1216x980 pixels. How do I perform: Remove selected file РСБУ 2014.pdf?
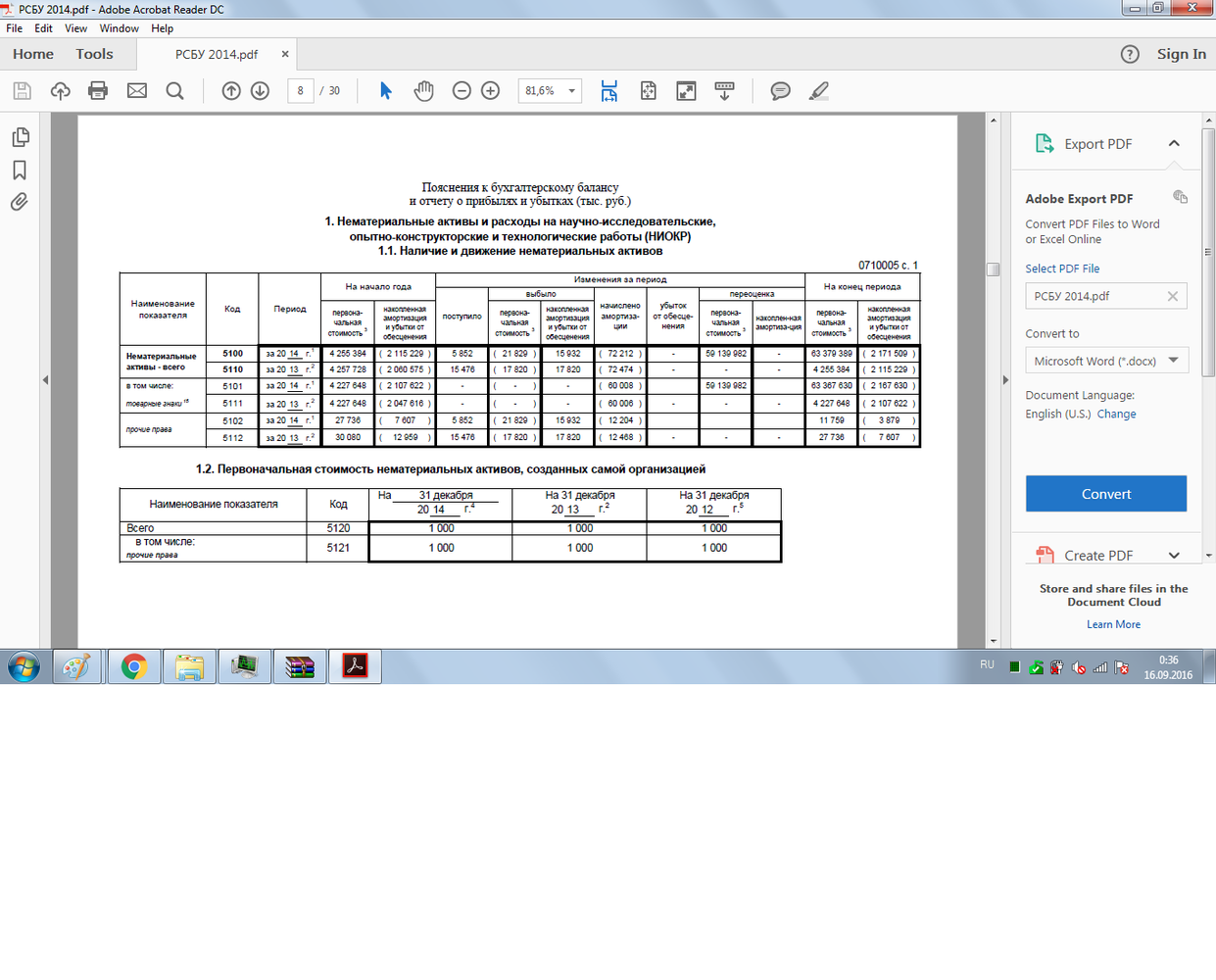[x=1172, y=296]
